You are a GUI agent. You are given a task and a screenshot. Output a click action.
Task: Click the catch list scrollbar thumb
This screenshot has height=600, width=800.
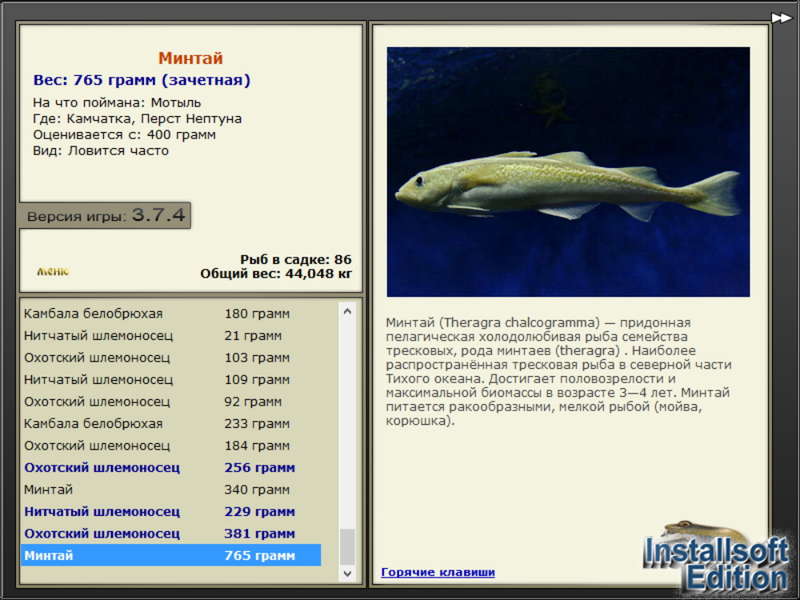coord(347,546)
